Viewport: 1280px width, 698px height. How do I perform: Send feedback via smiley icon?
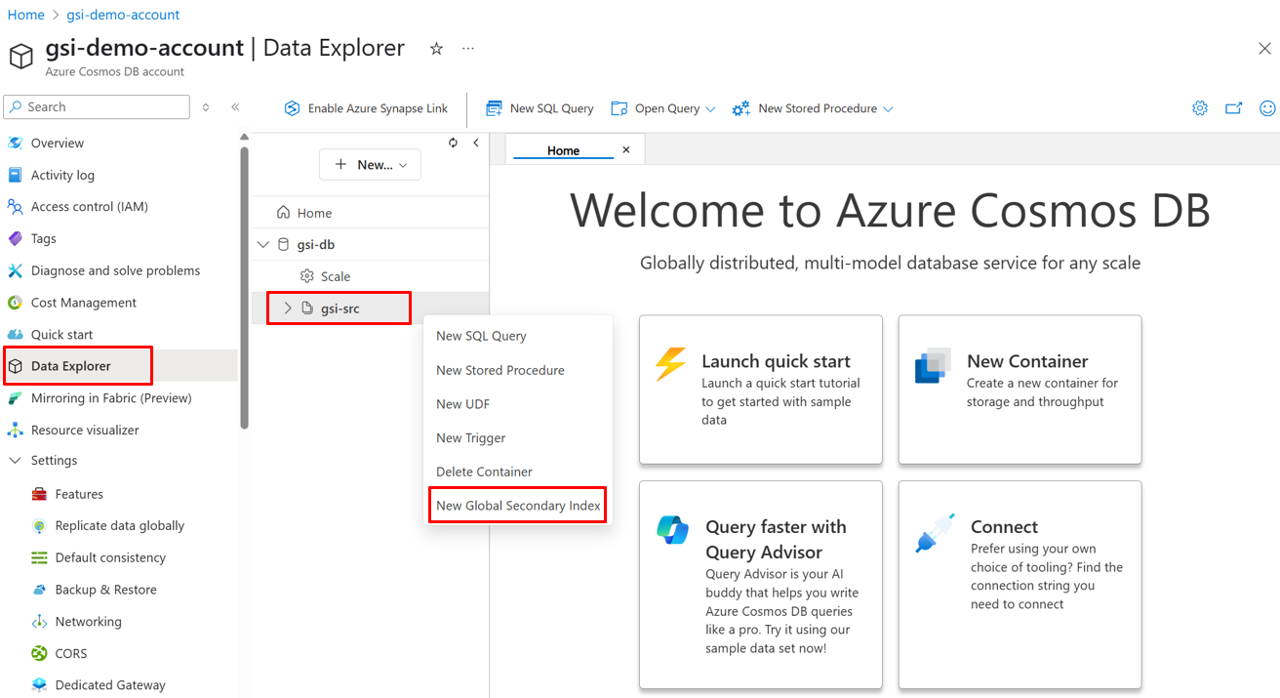click(1267, 108)
